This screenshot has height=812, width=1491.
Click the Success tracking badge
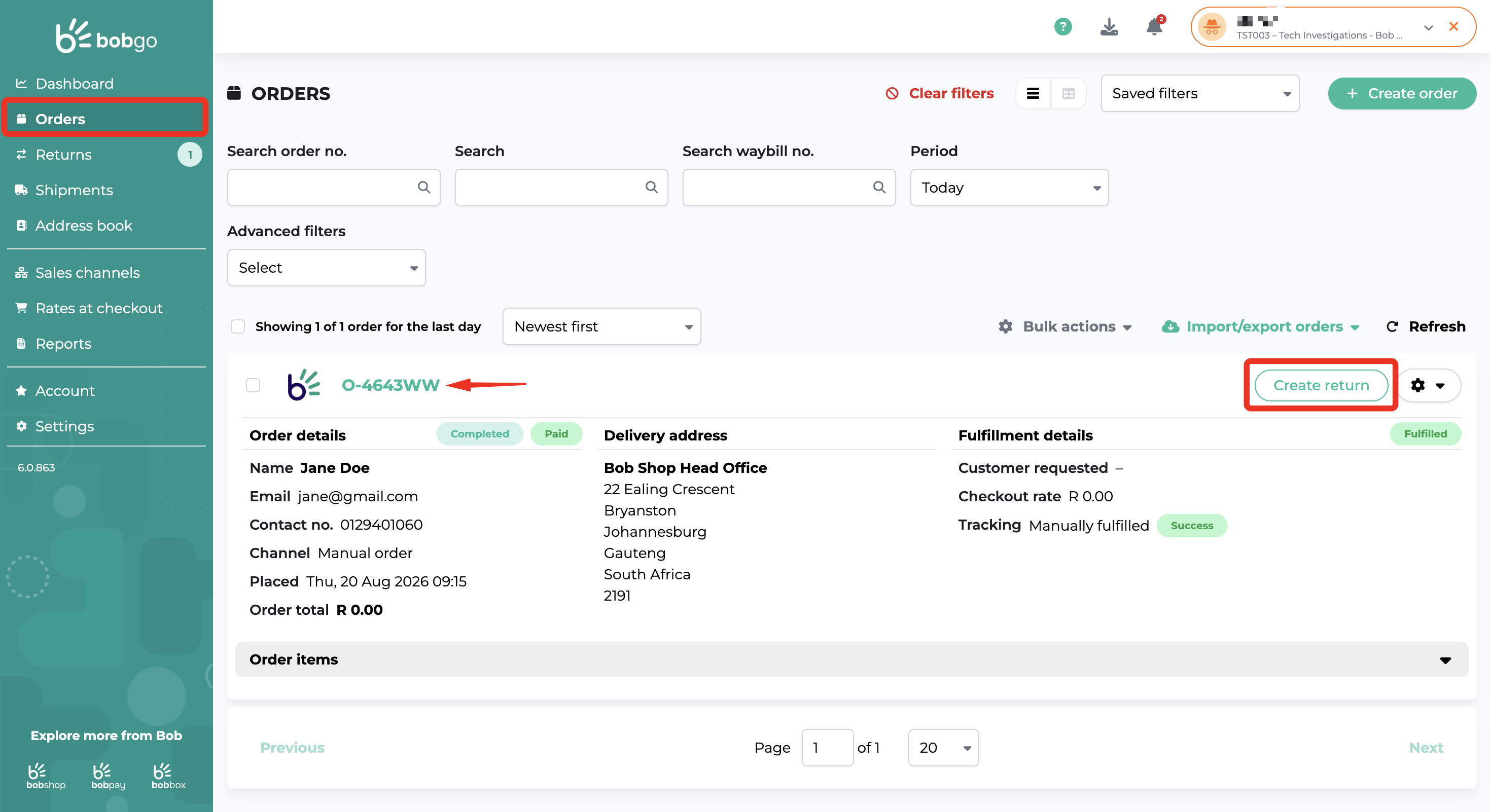click(1192, 526)
